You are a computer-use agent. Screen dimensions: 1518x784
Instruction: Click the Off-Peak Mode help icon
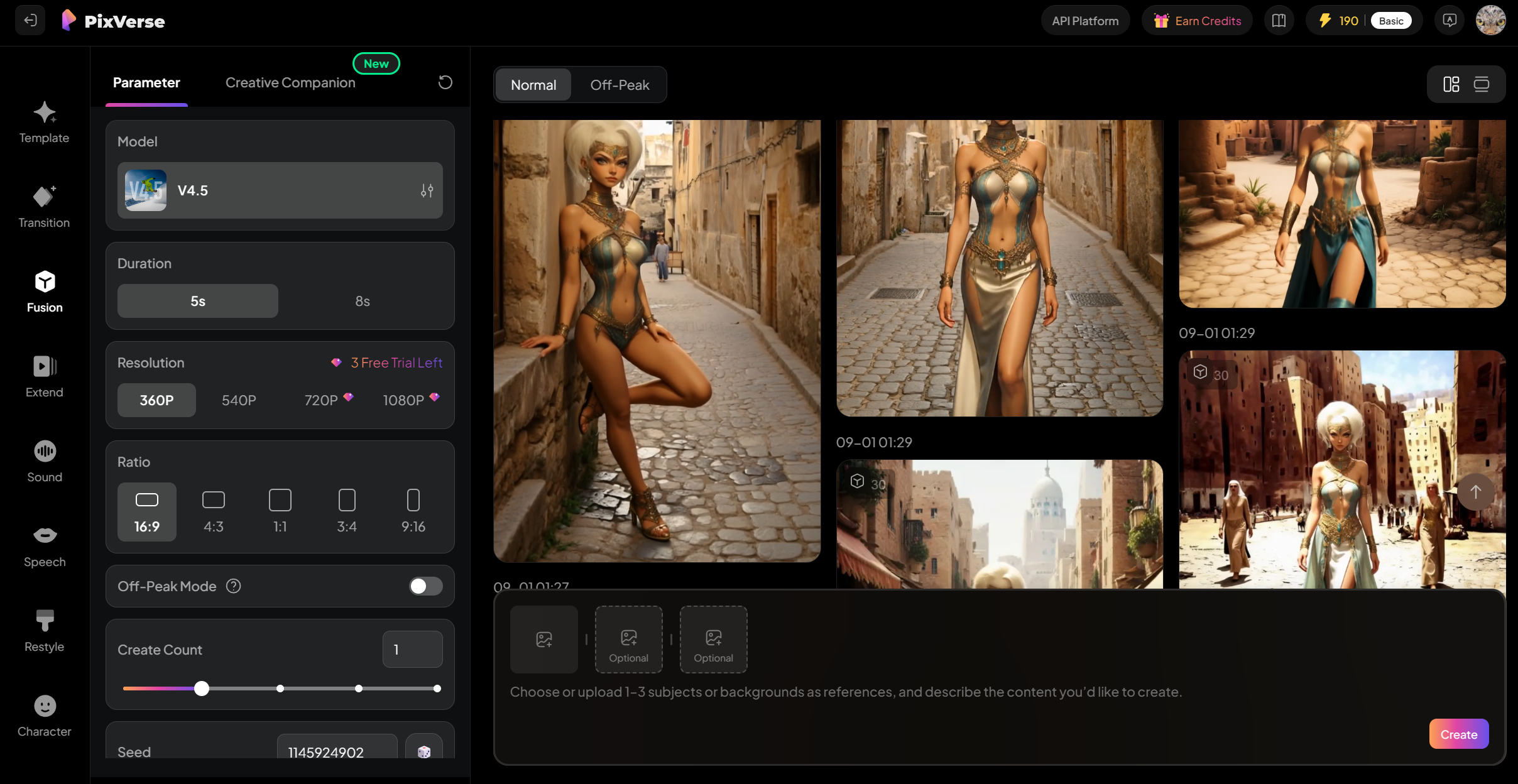click(234, 586)
